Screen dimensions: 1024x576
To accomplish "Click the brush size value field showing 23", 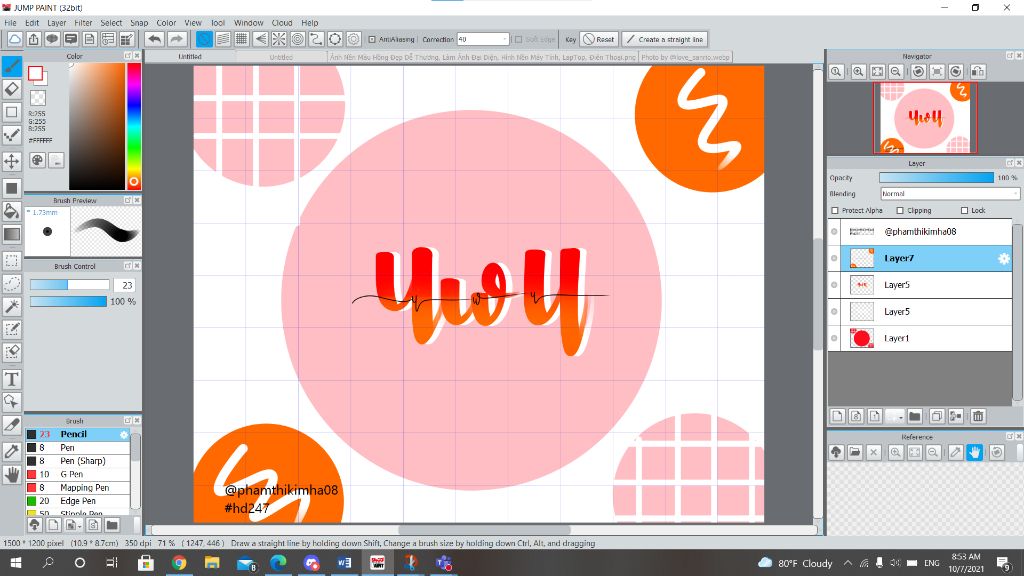I will [125, 285].
